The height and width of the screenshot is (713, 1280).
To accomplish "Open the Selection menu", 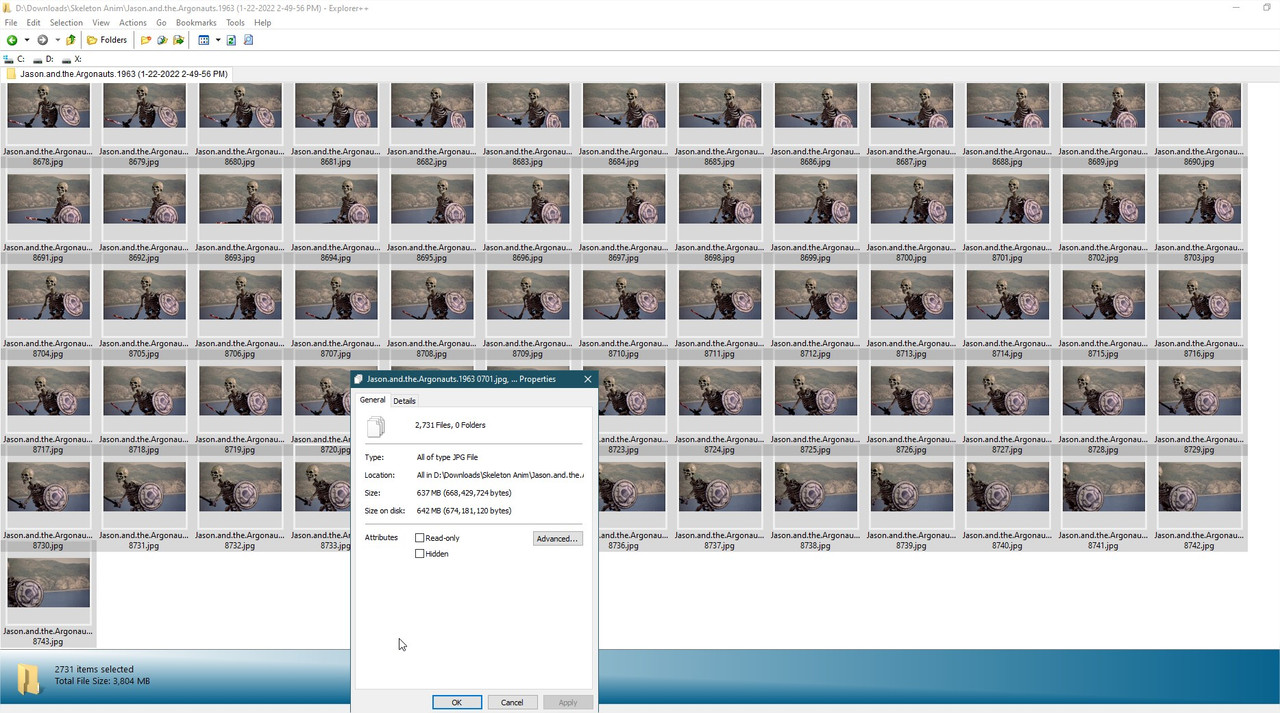I will [66, 22].
